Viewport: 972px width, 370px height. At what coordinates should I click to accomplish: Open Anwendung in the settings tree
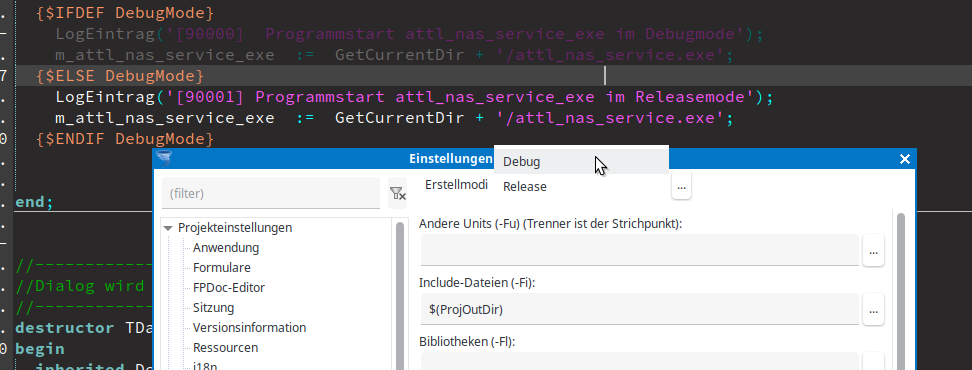[x=226, y=248]
